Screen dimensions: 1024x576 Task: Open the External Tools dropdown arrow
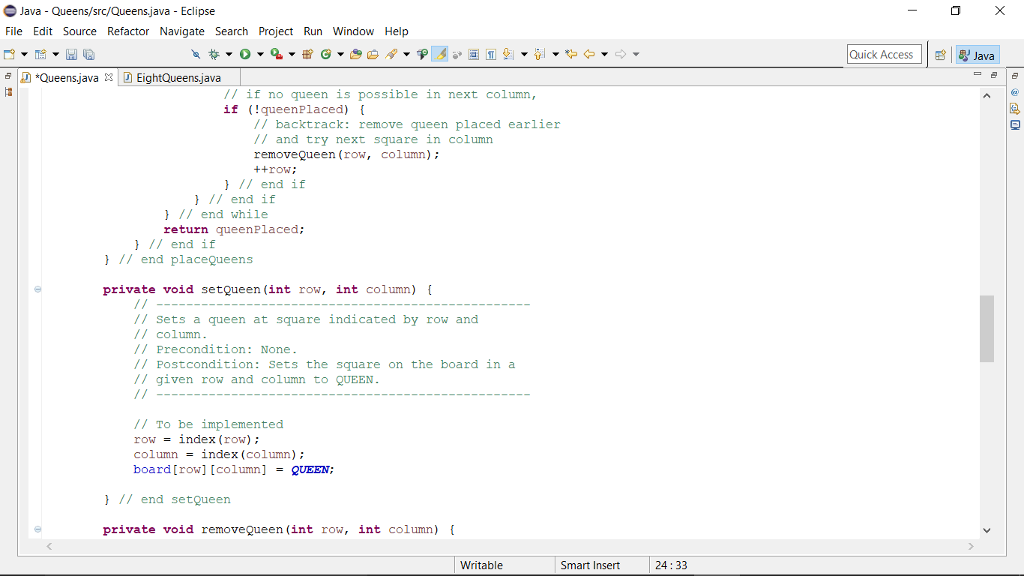pyautogui.click(x=292, y=54)
